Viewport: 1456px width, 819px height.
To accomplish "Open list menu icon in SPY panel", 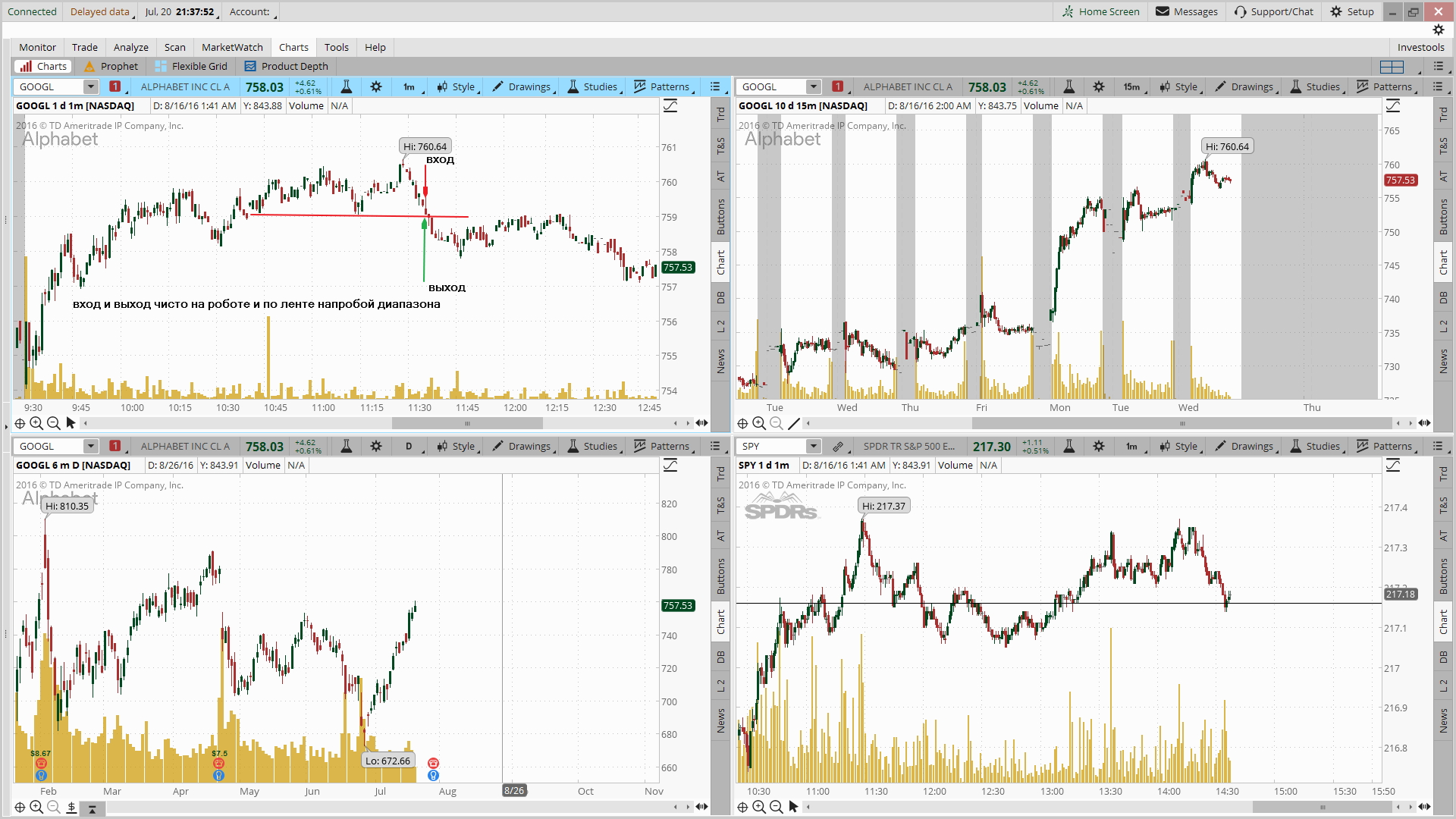I will point(1438,446).
